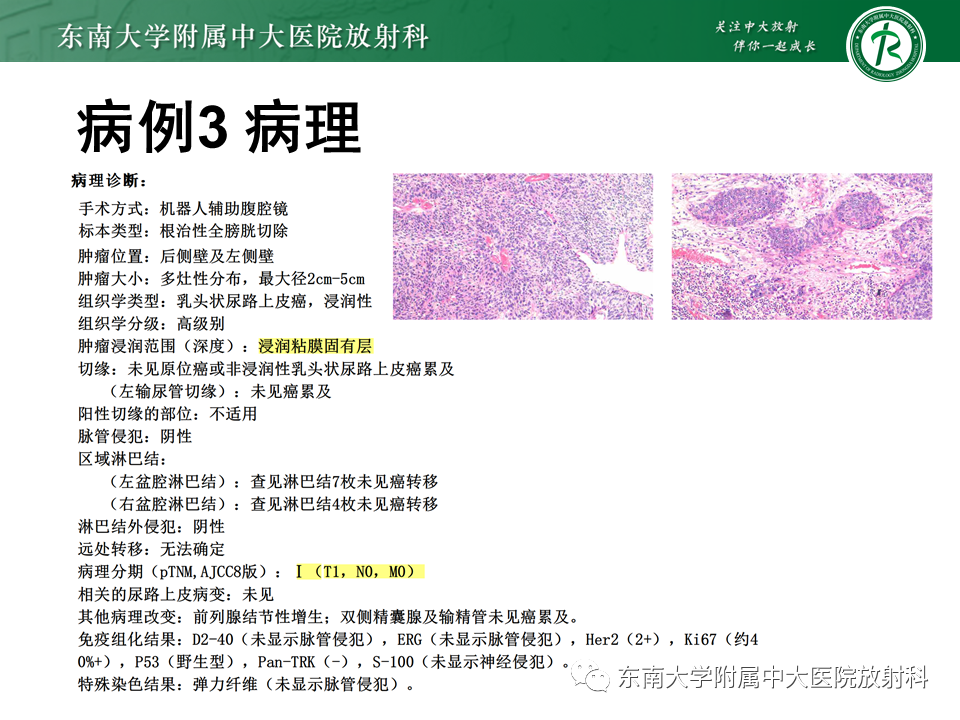
Task: Click the left pelvic lymph node line '7枚'
Action: click(272, 482)
